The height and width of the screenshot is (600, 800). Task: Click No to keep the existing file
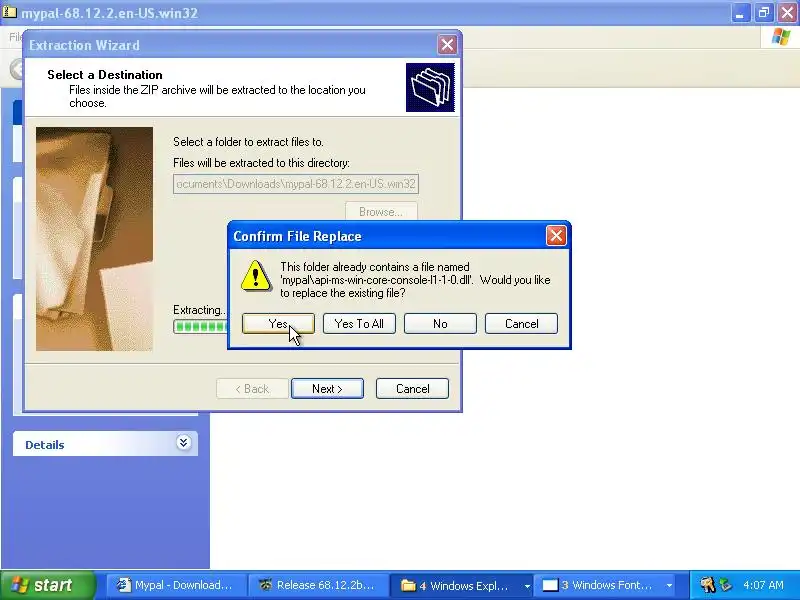point(440,323)
